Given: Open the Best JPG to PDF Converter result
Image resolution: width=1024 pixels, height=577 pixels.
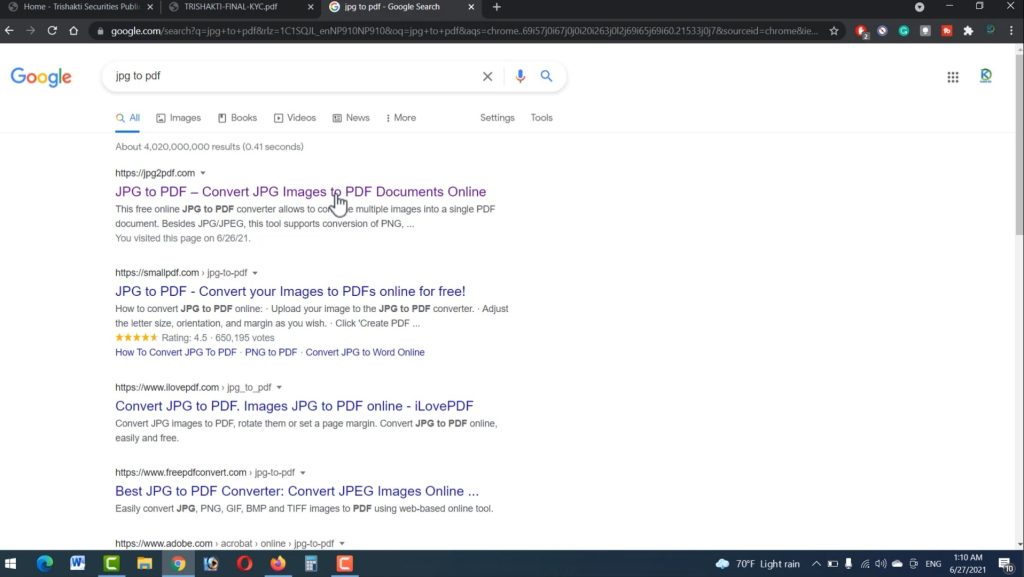Looking at the screenshot, I should point(296,491).
